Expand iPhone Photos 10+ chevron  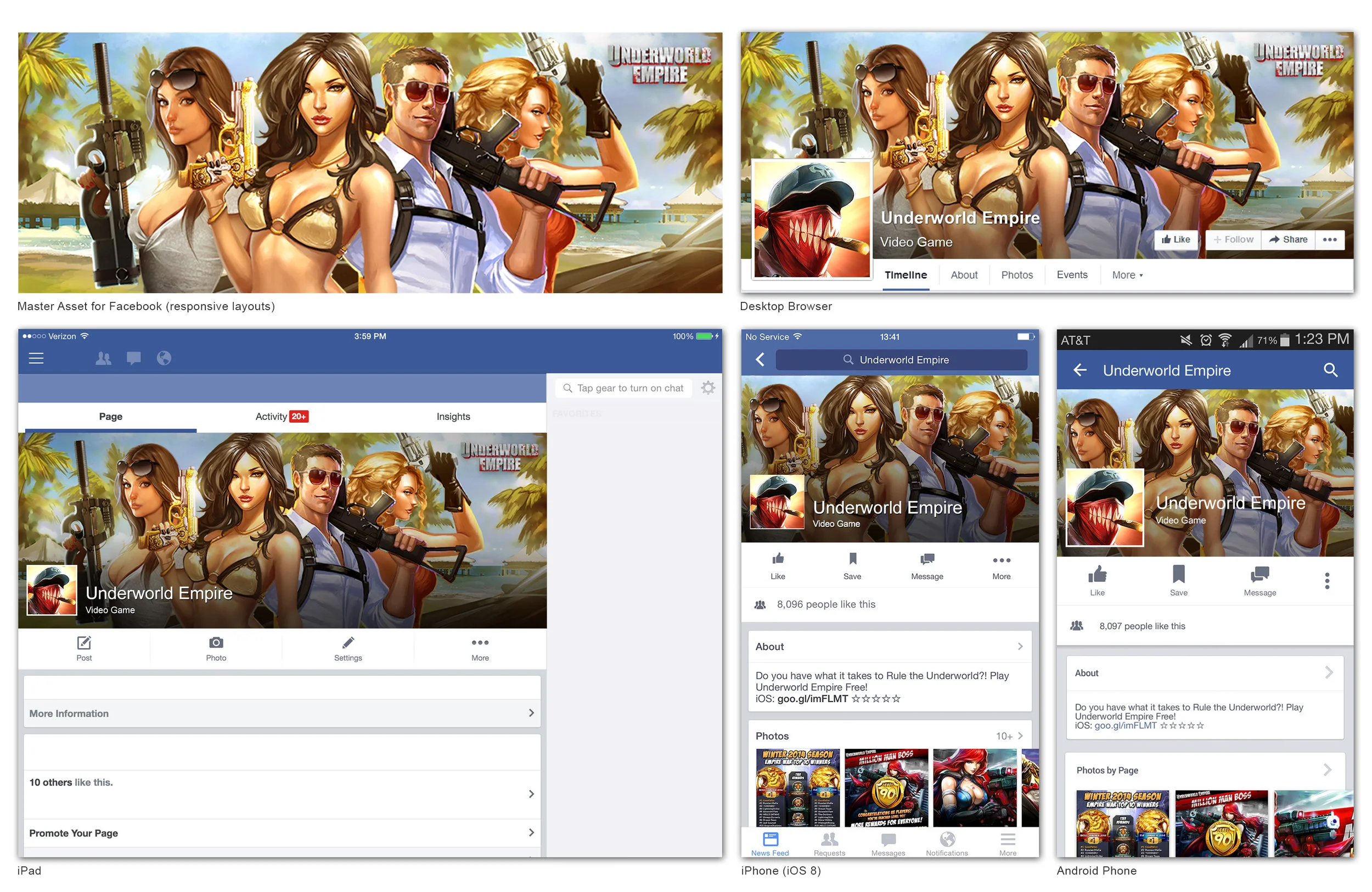[x=1020, y=736]
